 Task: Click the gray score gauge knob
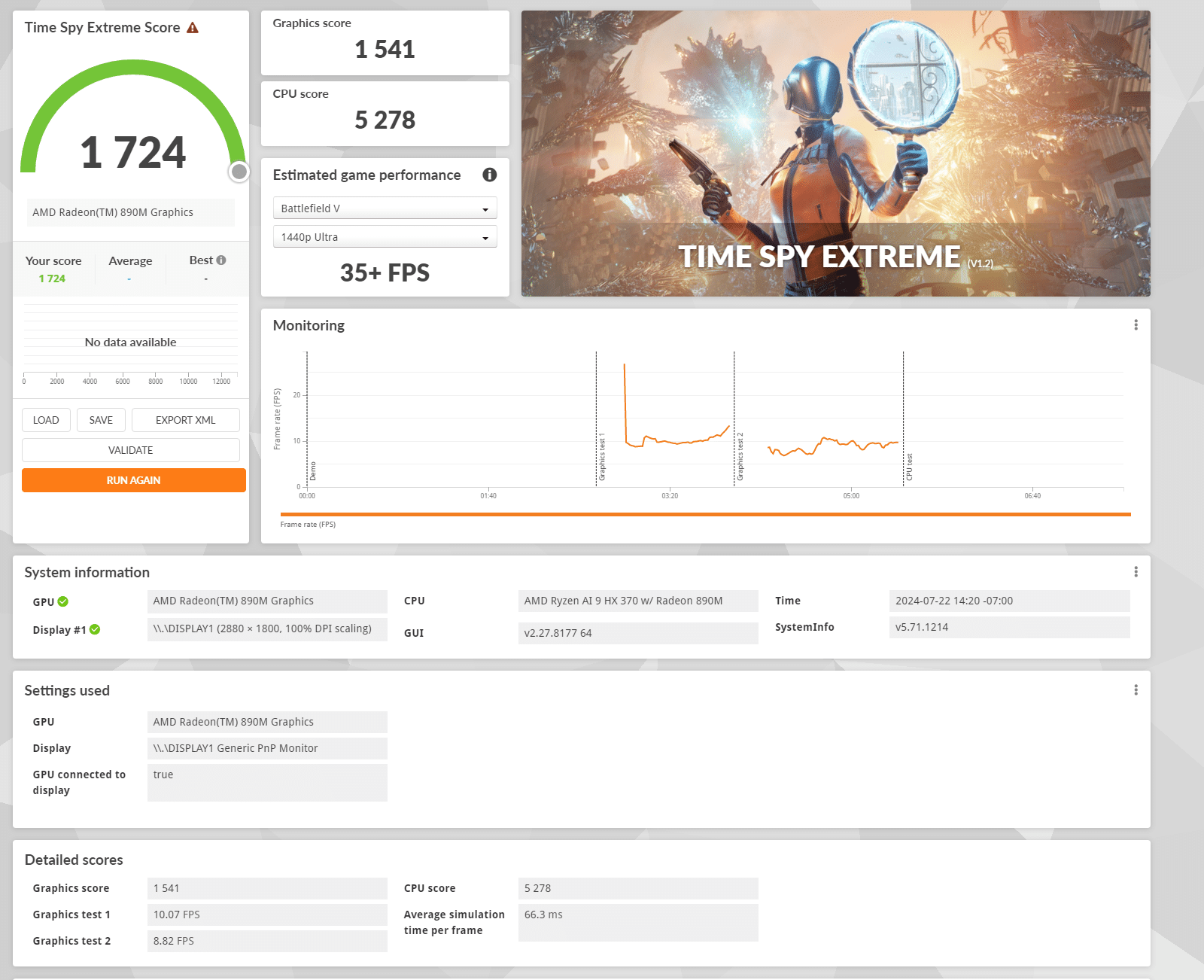click(x=239, y=172)
